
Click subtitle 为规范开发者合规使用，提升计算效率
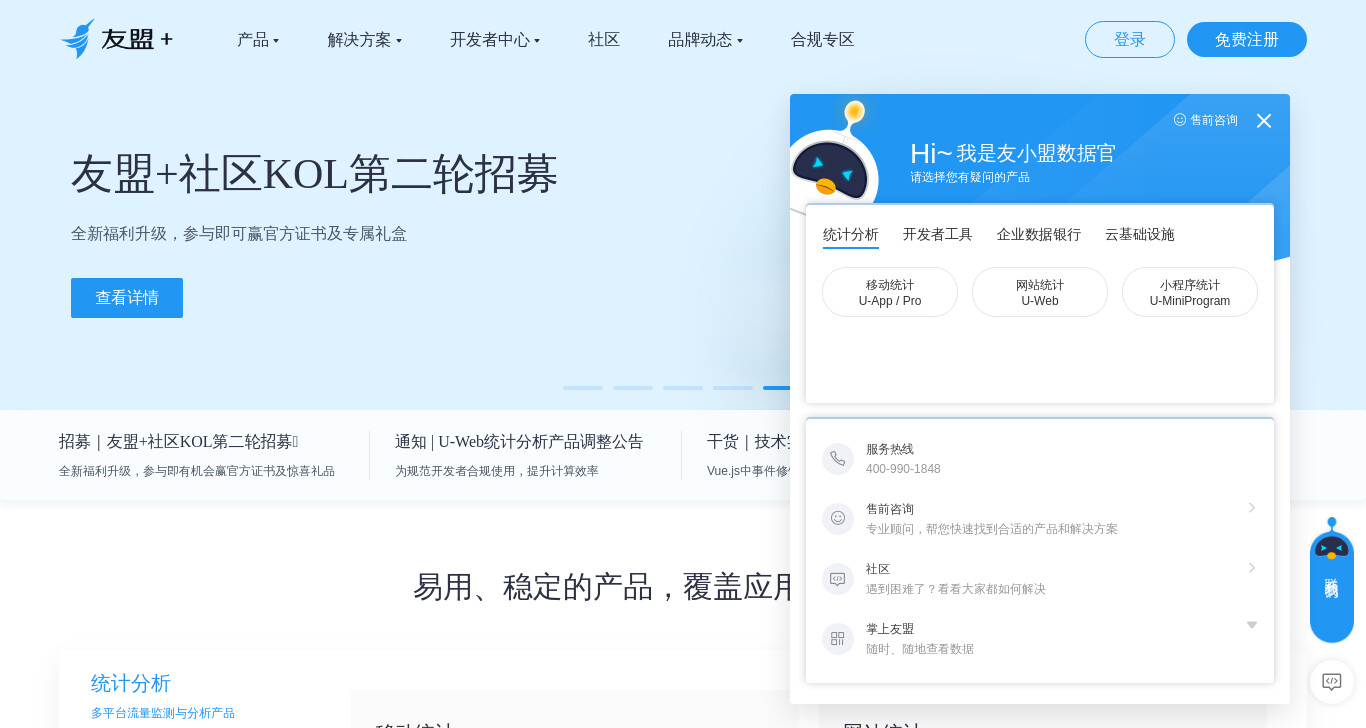click(497, 471)
